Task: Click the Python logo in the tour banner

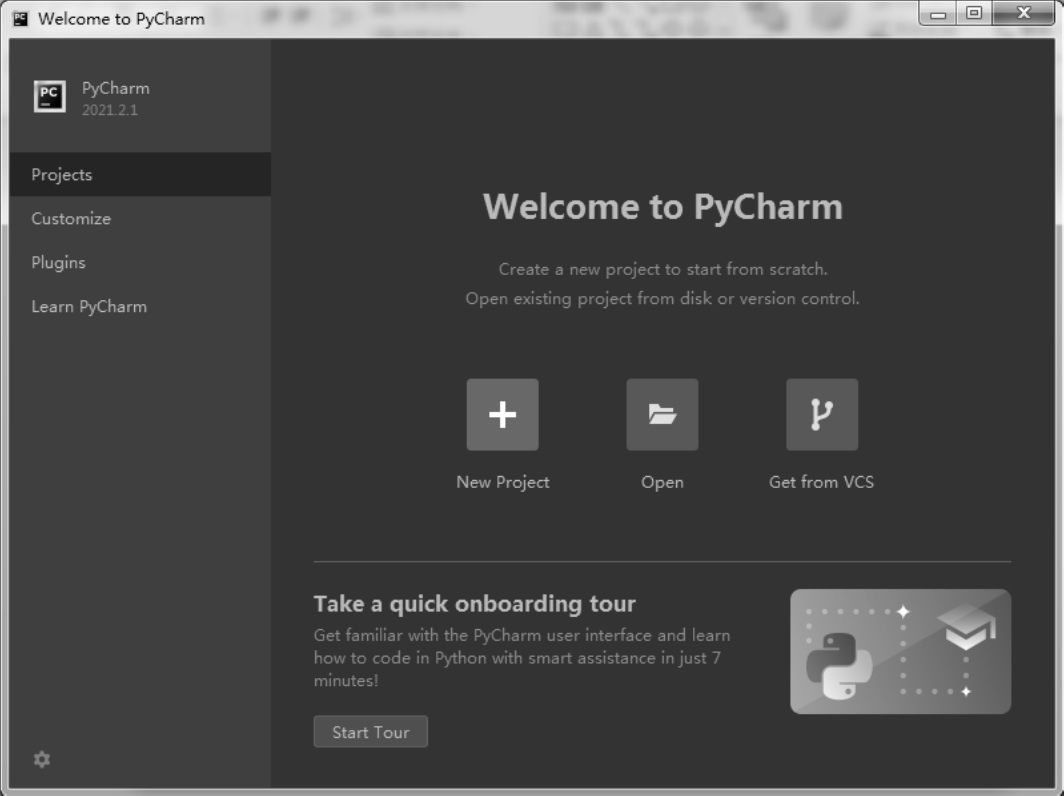Action: [839, 665]
